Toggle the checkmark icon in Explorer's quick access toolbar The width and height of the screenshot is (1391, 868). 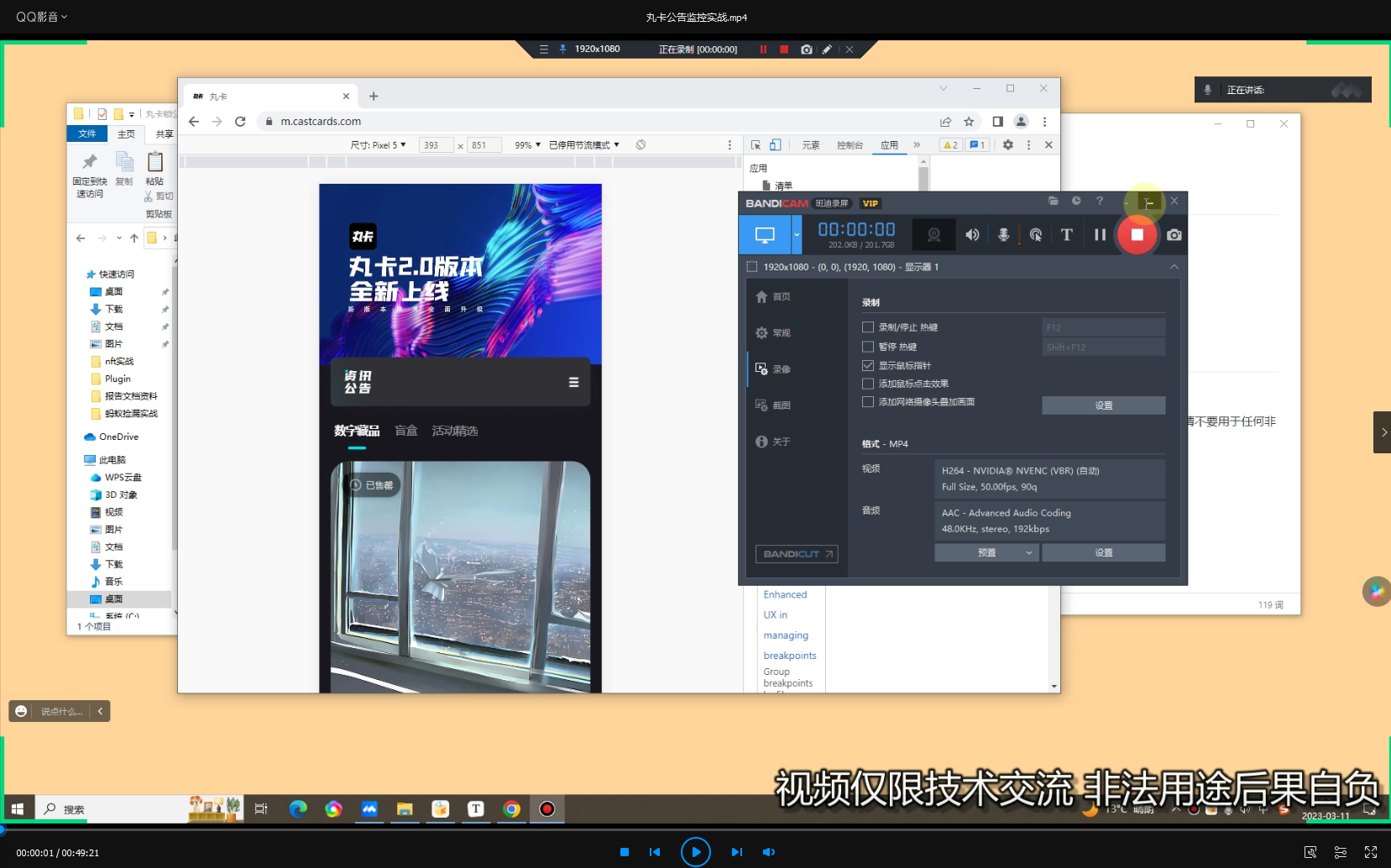[102, 114]
